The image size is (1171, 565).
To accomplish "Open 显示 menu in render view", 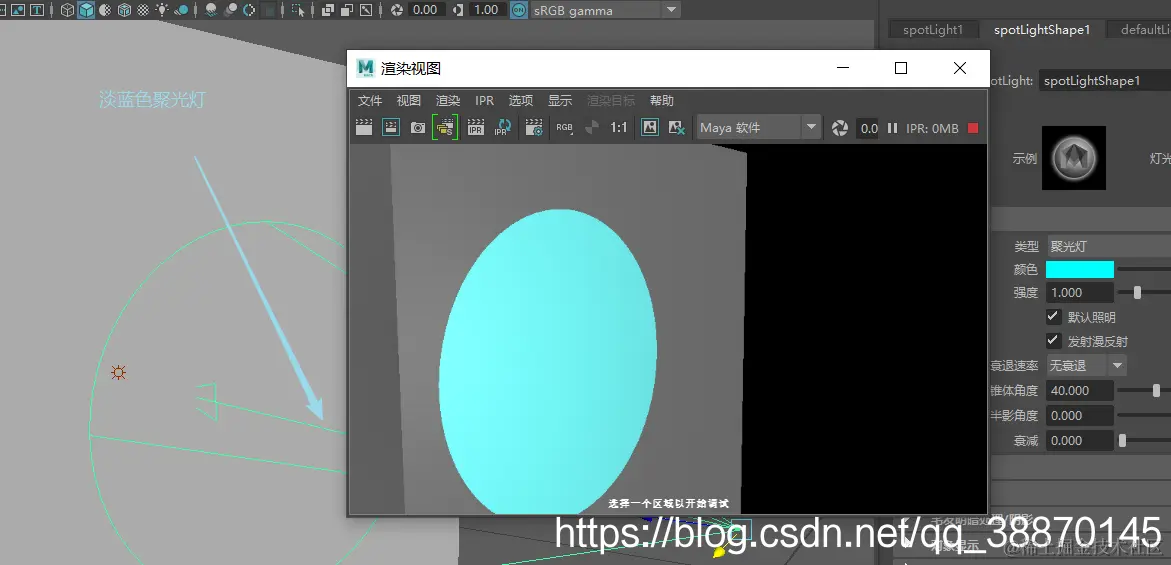I will click(x=560, y=101).
